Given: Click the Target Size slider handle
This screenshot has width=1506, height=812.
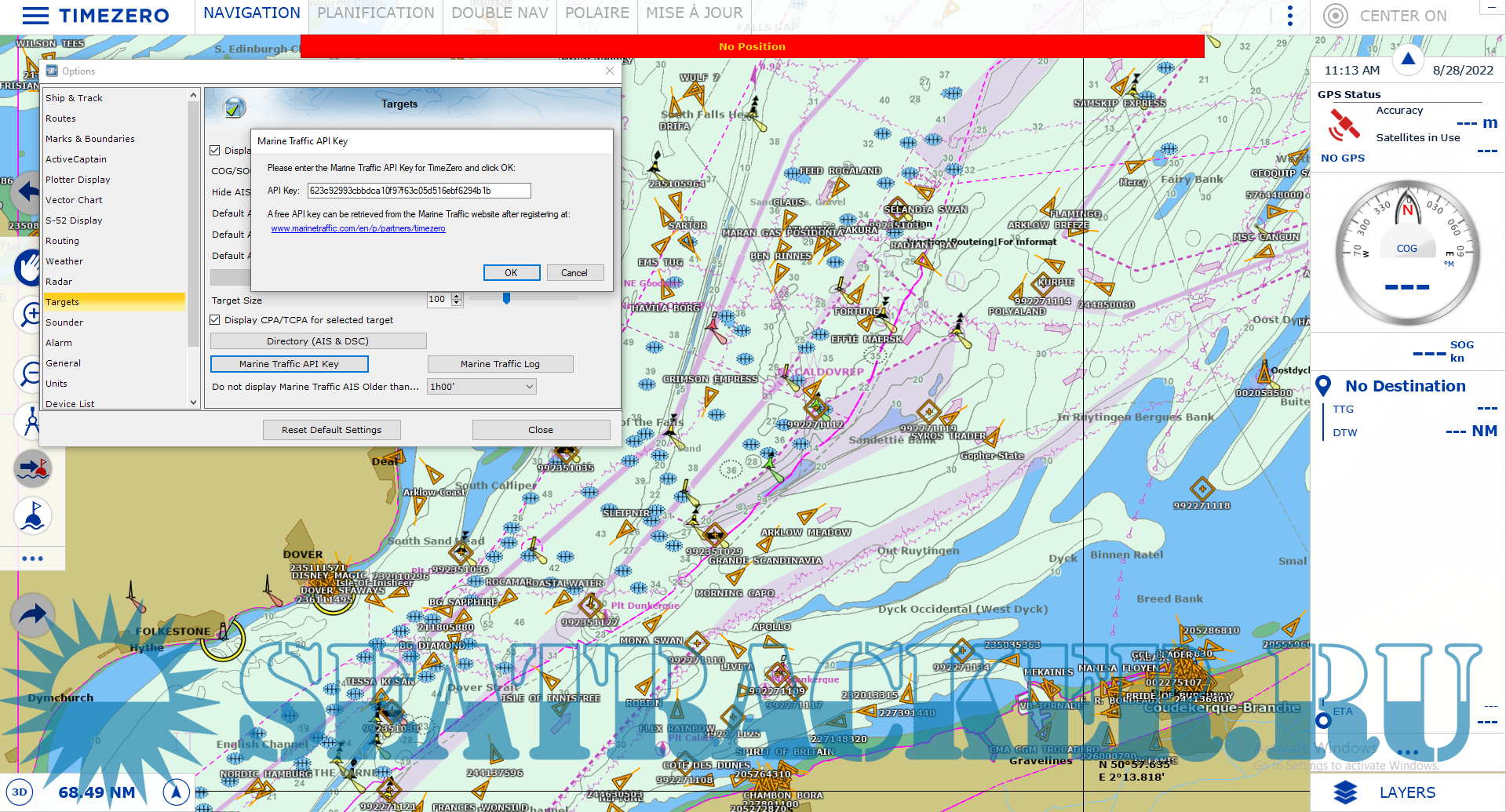Looking at the screenshot, I should tap(506, 298).
